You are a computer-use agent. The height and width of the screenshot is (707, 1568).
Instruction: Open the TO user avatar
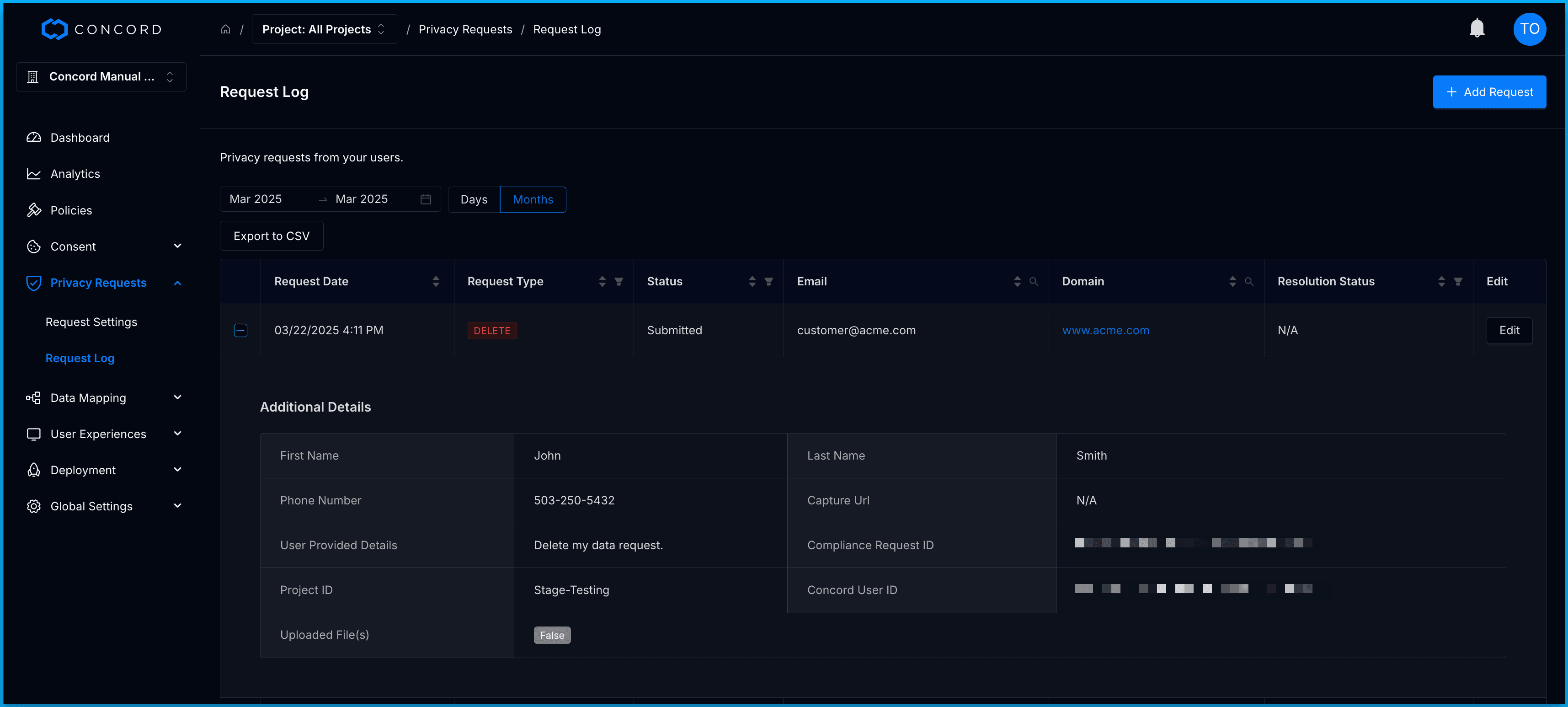pyautogui.click(x=1529, y=29)
